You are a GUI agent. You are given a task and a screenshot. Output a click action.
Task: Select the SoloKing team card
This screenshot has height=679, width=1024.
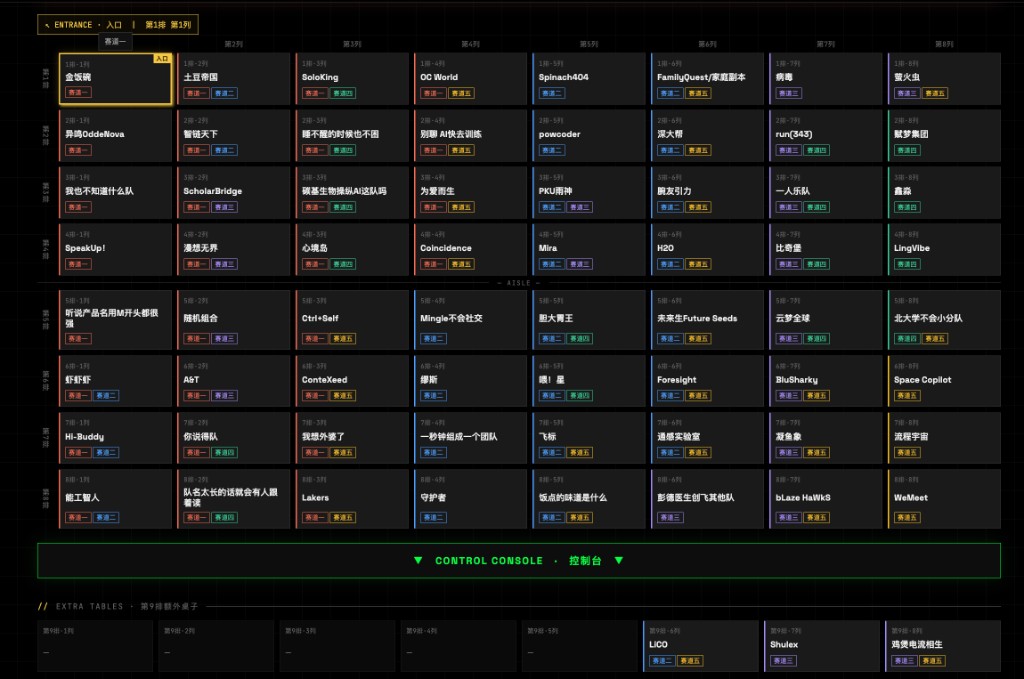coord(352,79)
